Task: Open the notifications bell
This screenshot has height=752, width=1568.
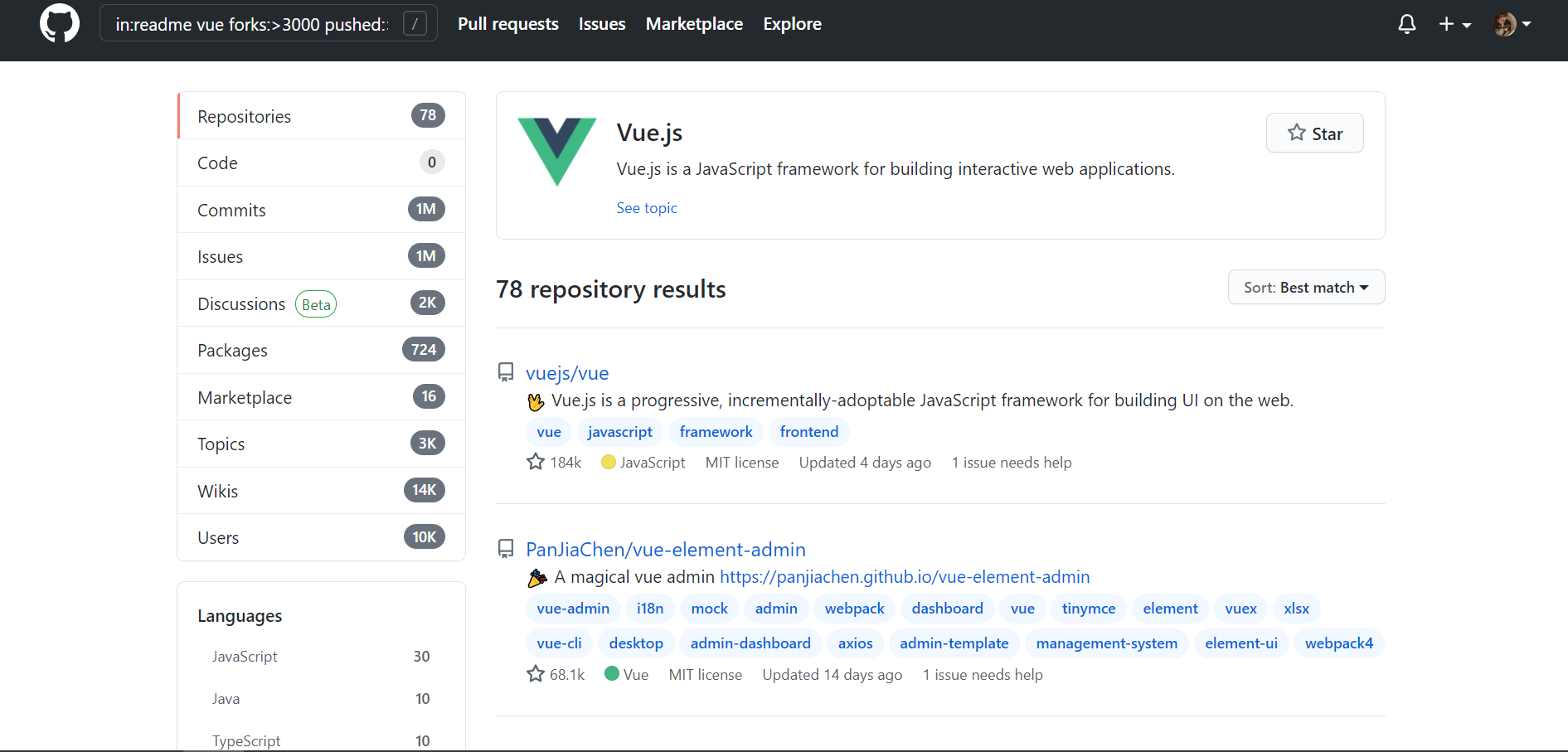Action: pos(1406,24)
